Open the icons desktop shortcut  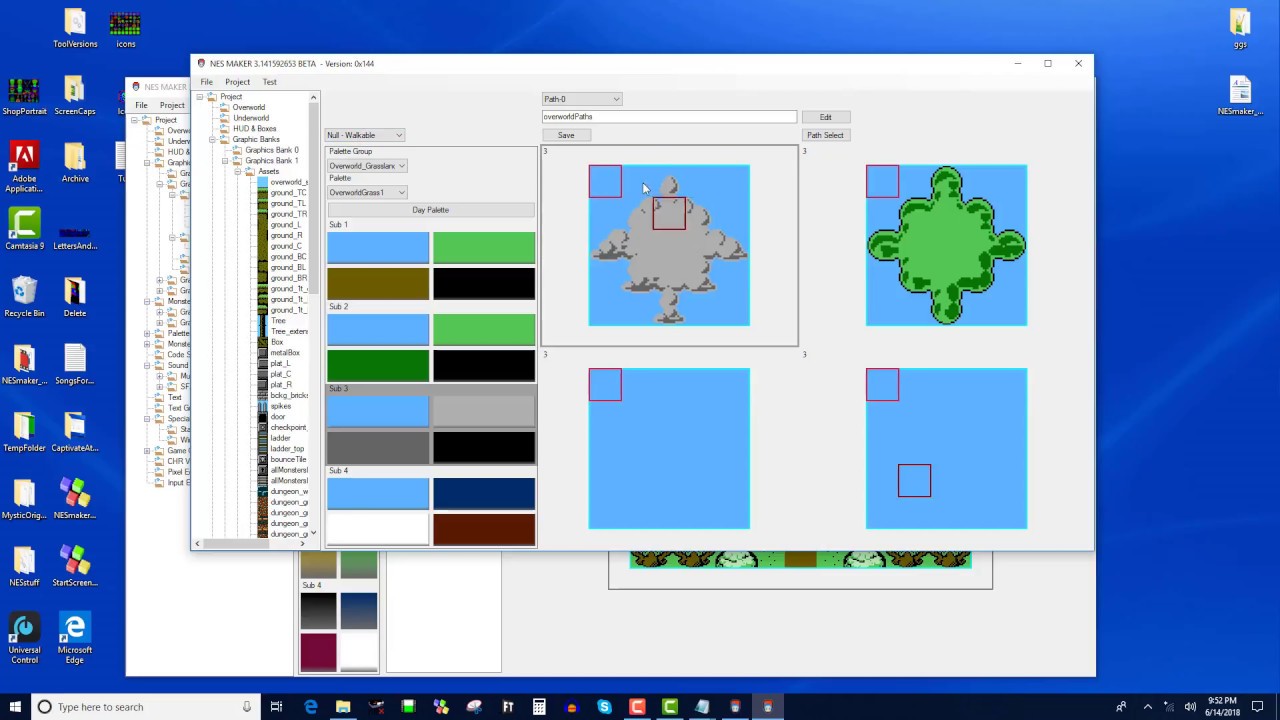[x=125, y=28]
